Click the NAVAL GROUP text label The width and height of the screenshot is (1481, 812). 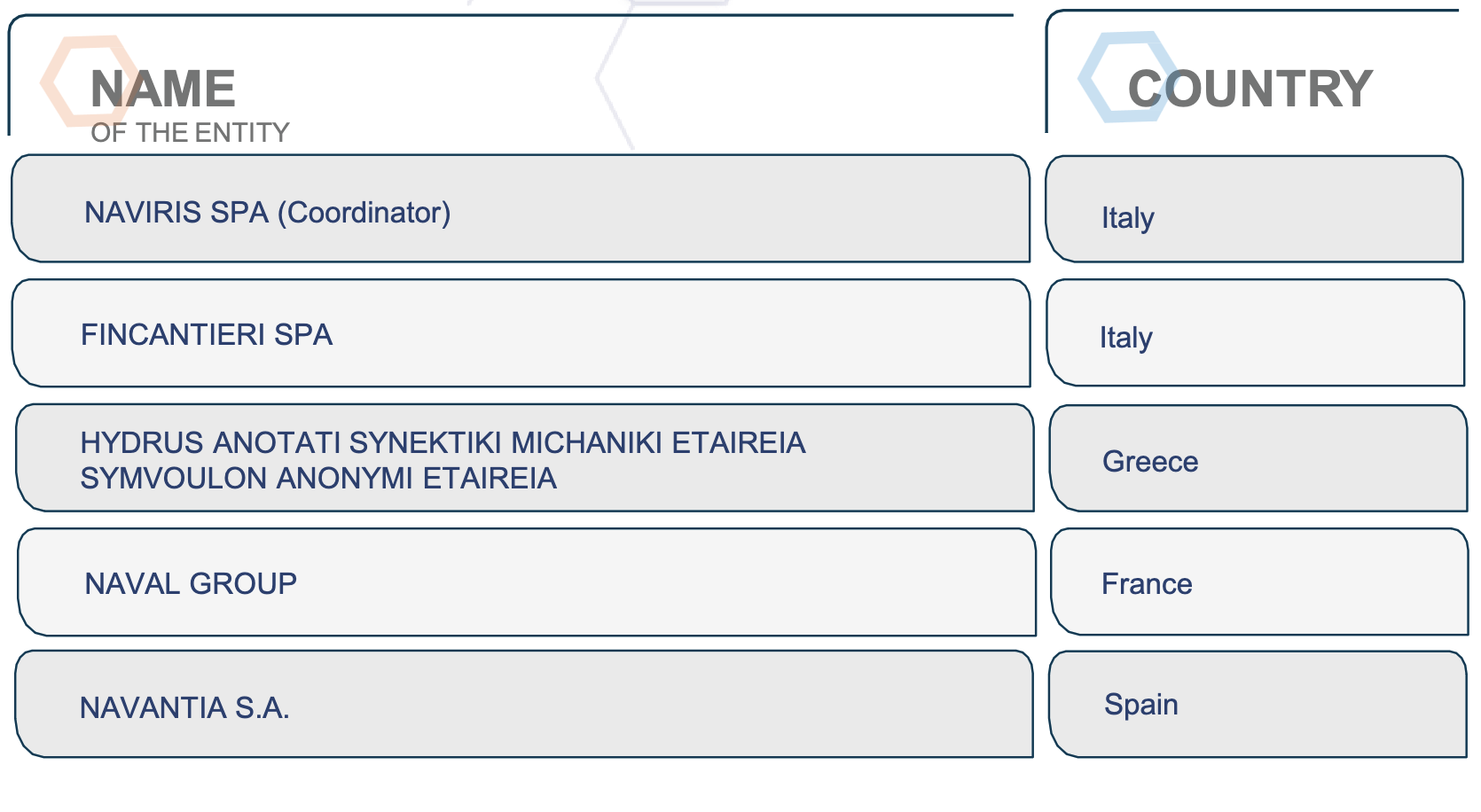click(191, 584)
